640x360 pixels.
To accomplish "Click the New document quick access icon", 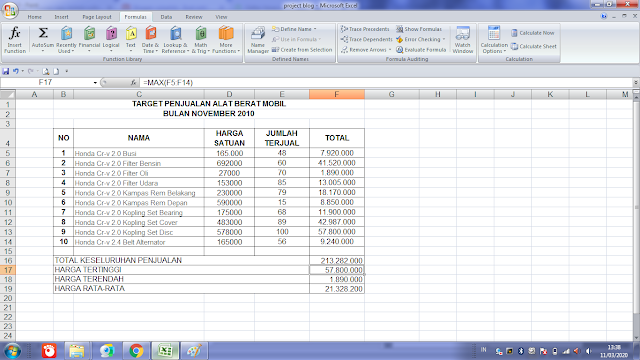I will 56,71.
